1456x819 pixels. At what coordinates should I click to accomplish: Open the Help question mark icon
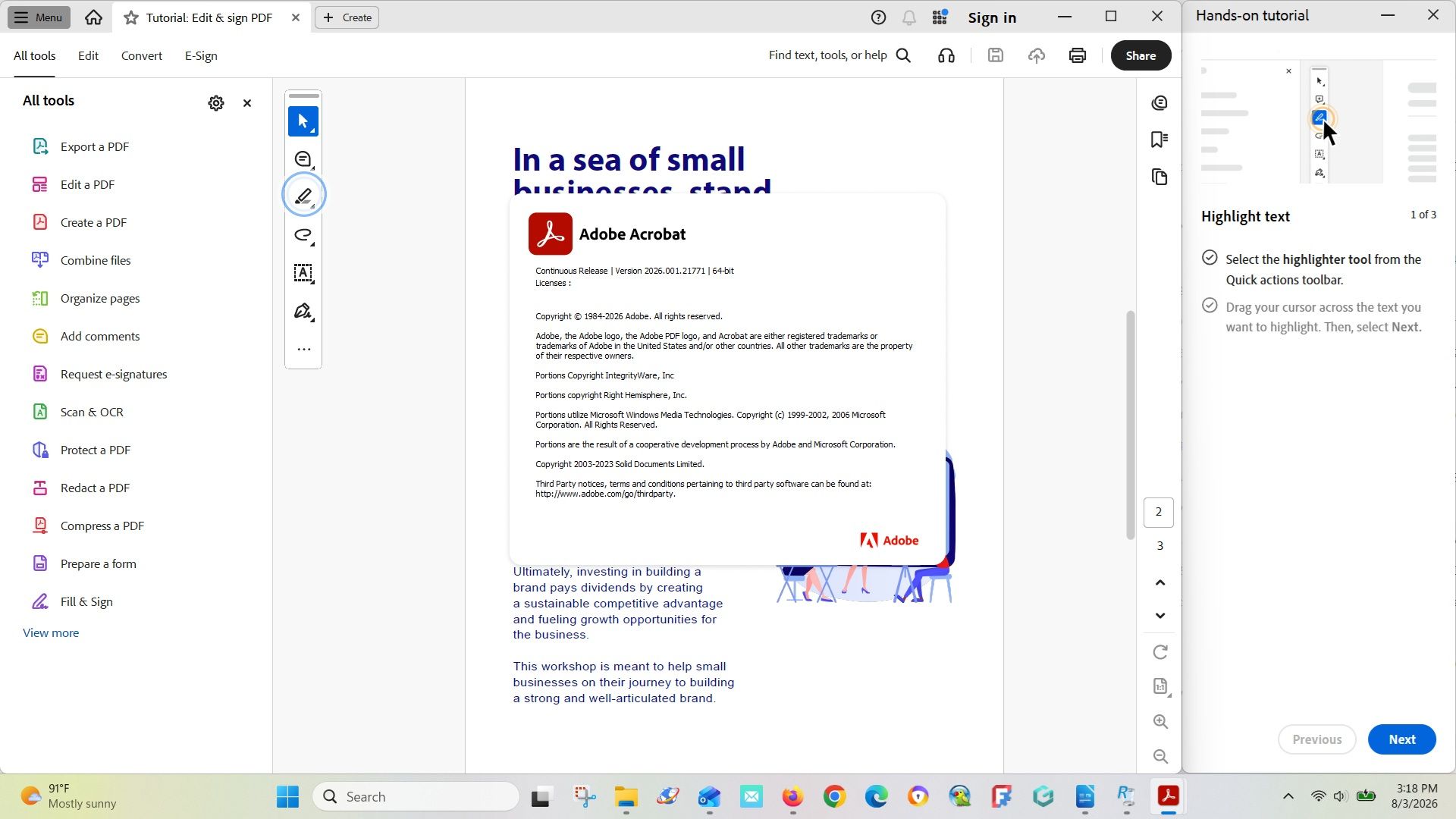[x=878, y=17]
